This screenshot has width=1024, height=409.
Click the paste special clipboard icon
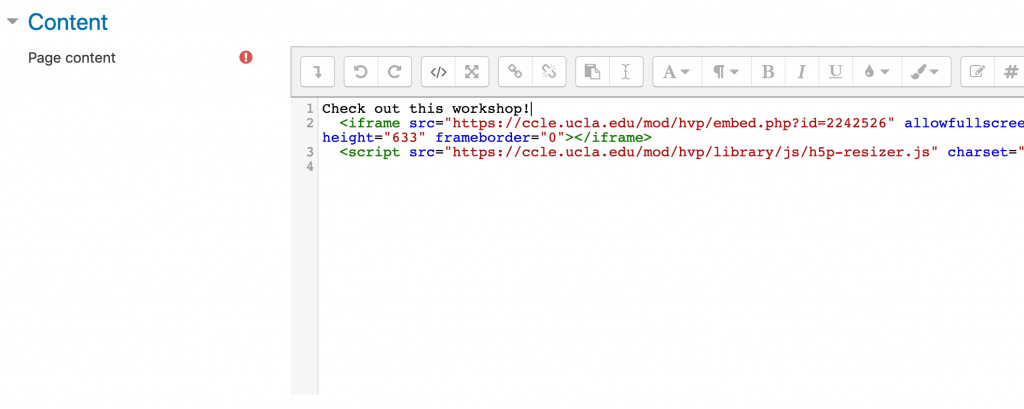coord(592,72)
